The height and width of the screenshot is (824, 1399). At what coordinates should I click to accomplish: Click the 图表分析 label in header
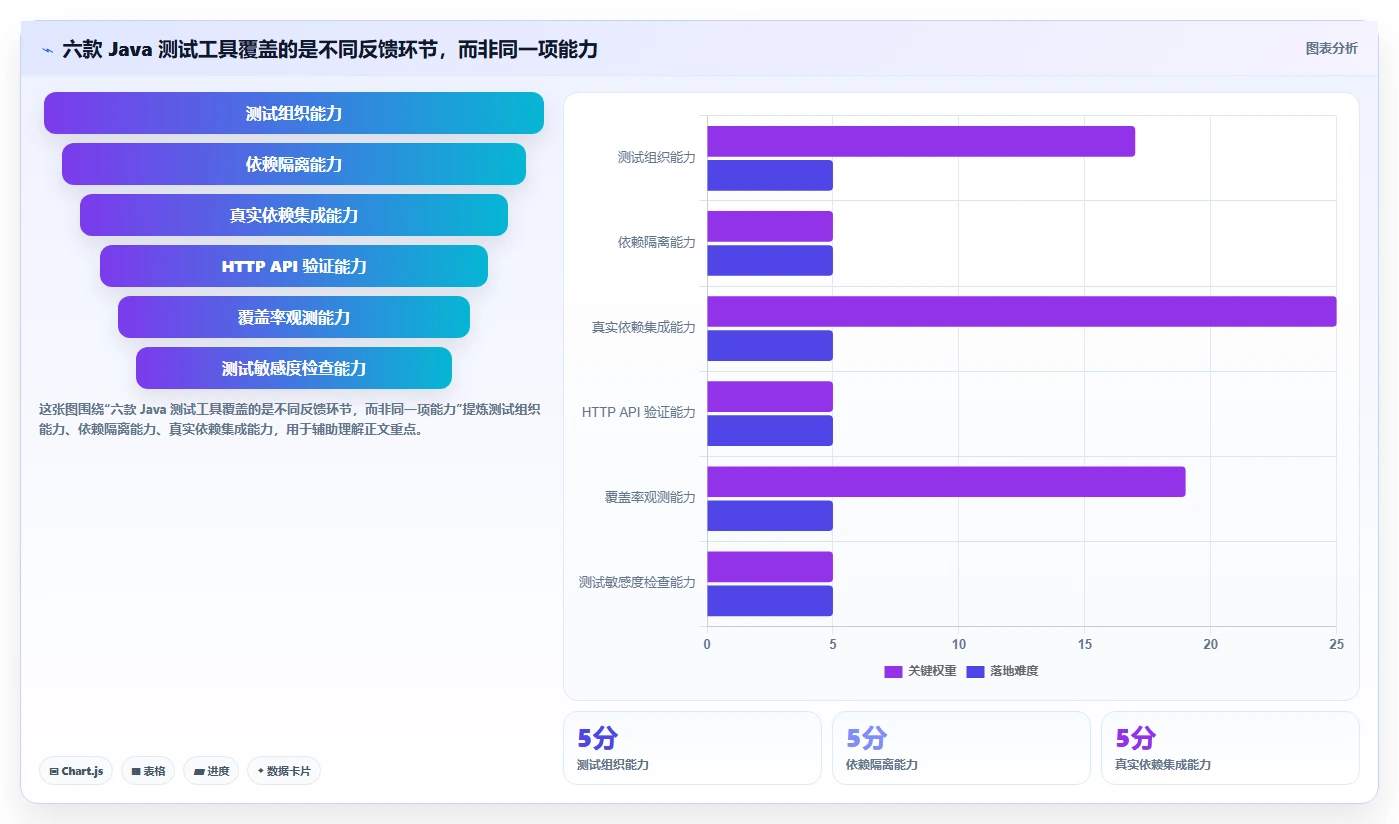coord(1331,48)
